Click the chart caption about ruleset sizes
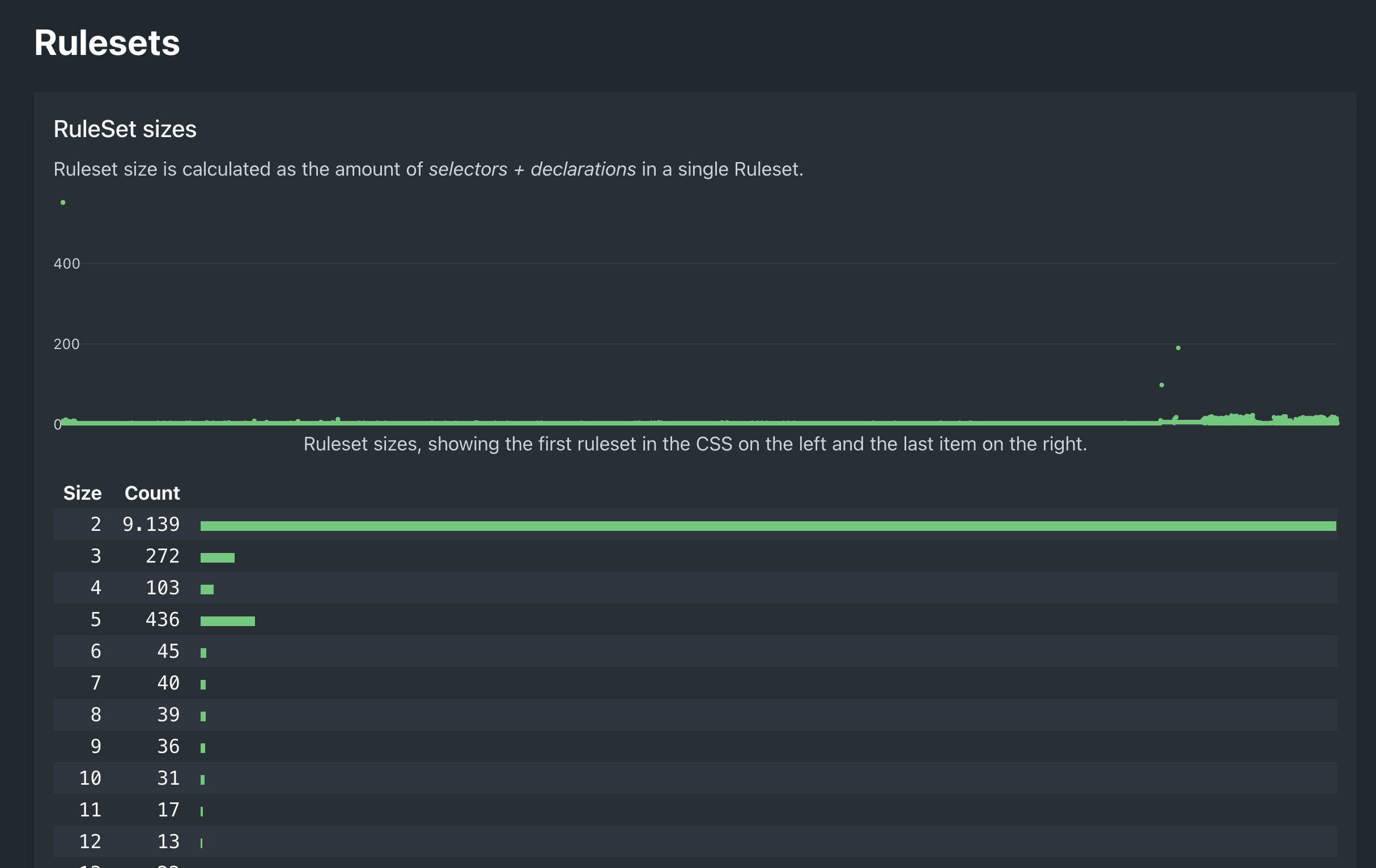Viewport: 1376px width, 868px height. point(695,444)
